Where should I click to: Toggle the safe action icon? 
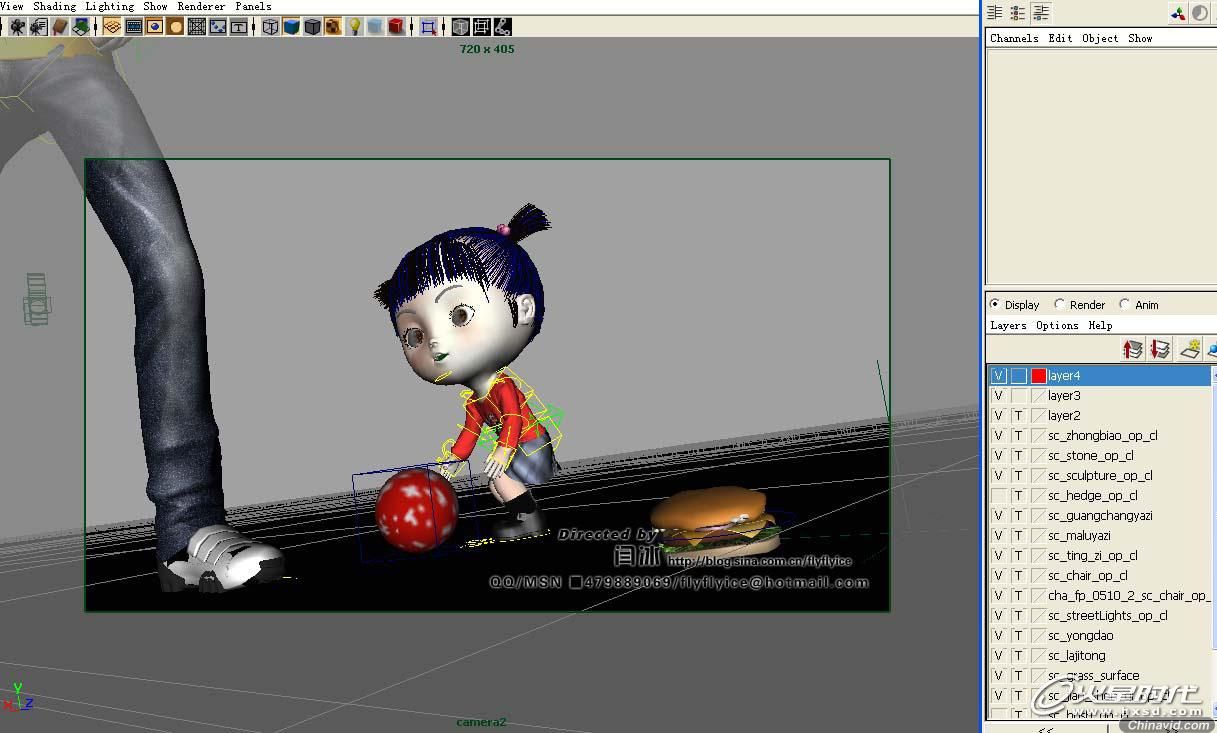pyautogui.click(x=217, y=27)
